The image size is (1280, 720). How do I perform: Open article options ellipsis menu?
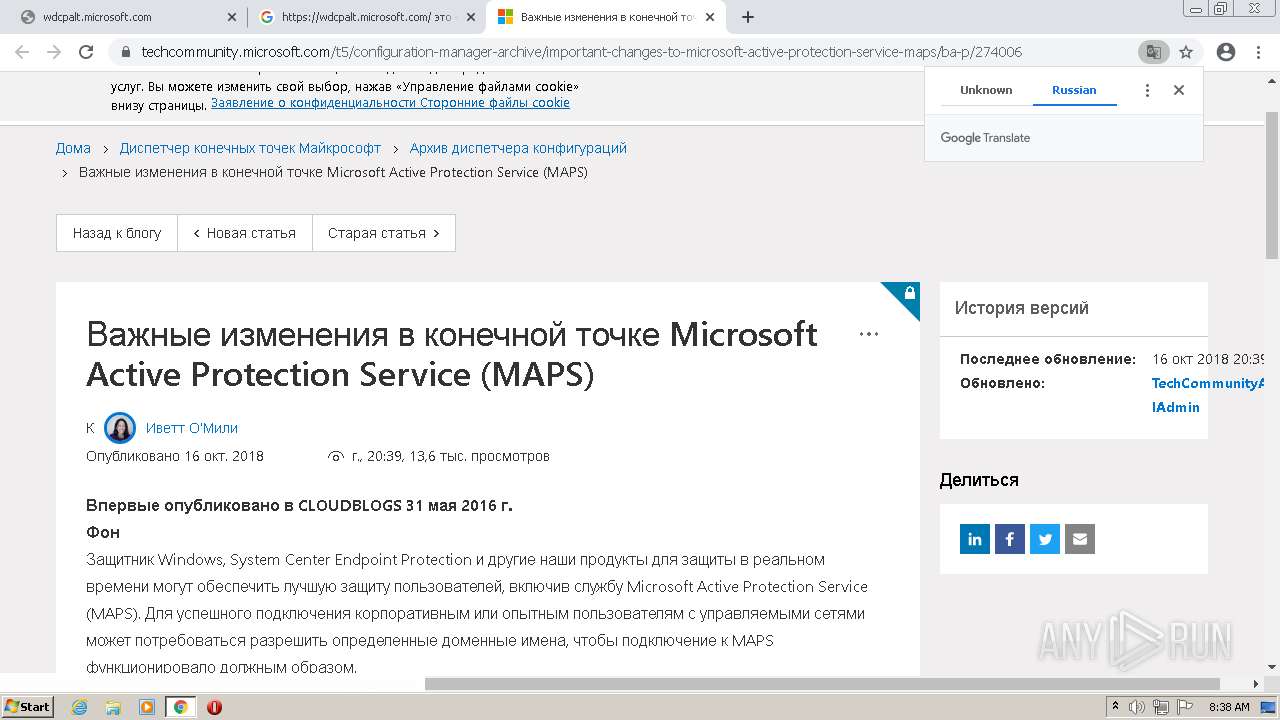869,334
